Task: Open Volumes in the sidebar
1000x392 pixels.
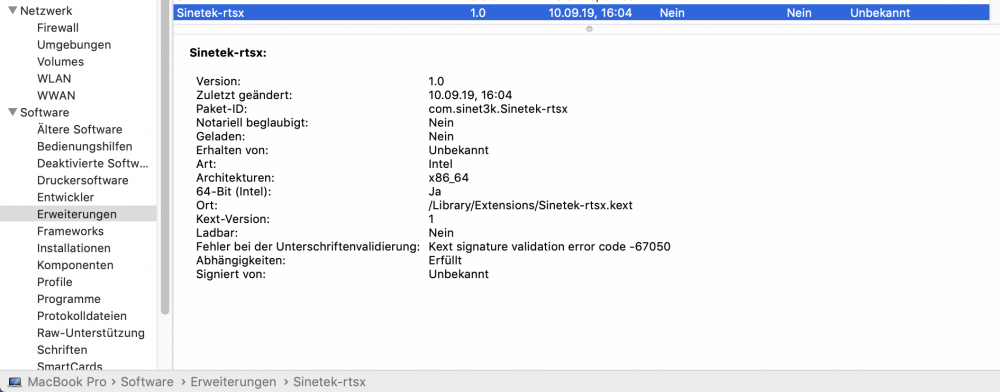Action: (x=61, y=62)
